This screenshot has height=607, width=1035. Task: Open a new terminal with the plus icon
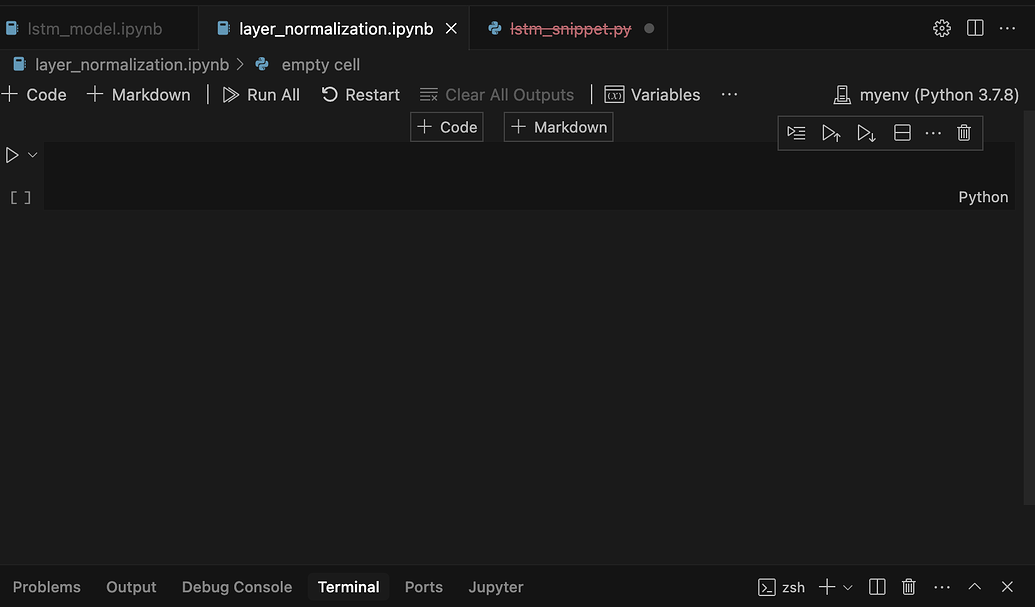(826, 587)
